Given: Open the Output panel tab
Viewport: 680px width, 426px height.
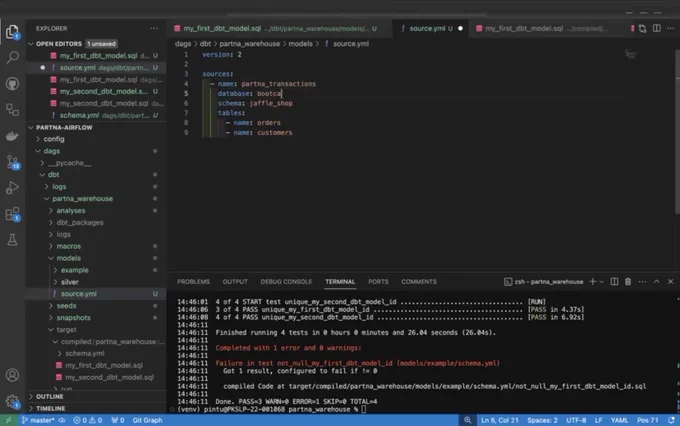Looking at the screenshot, I should click(235, 282).
